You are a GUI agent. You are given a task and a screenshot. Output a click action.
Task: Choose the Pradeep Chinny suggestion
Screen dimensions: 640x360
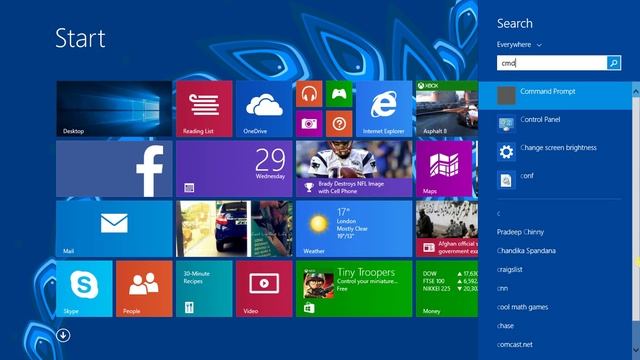pos(520,232)
